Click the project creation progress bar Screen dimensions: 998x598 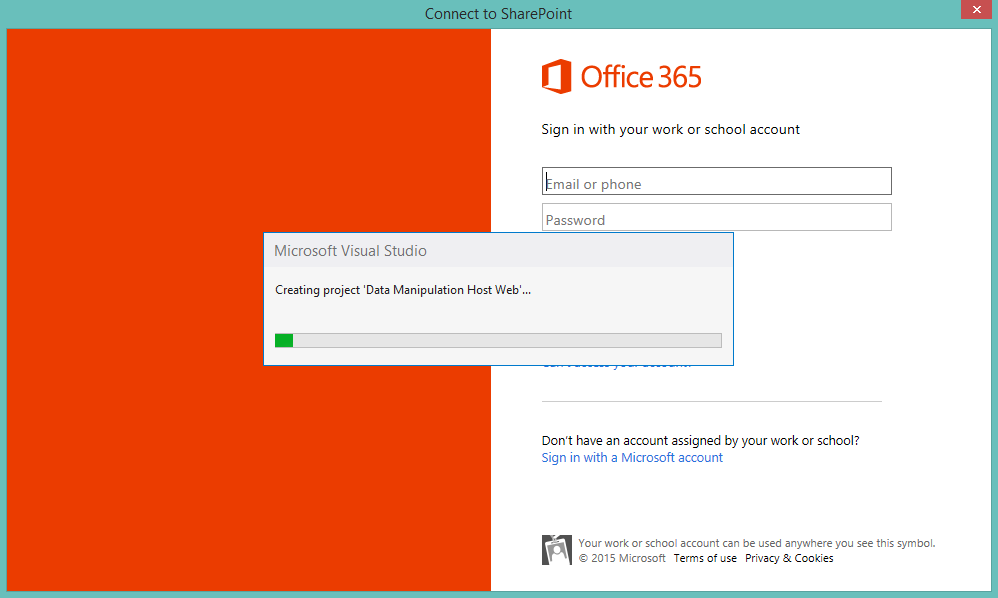(498, 340)
